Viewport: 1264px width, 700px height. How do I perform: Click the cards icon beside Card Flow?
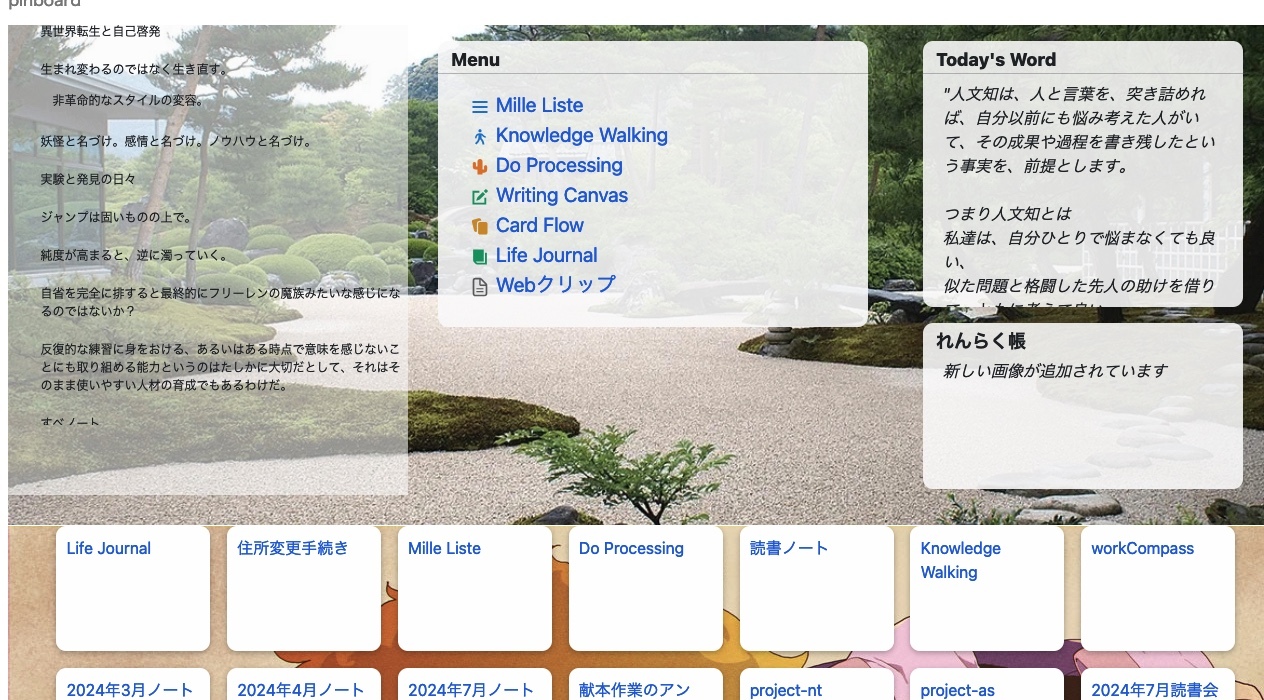pyautogui.click(x=480, y=227)
